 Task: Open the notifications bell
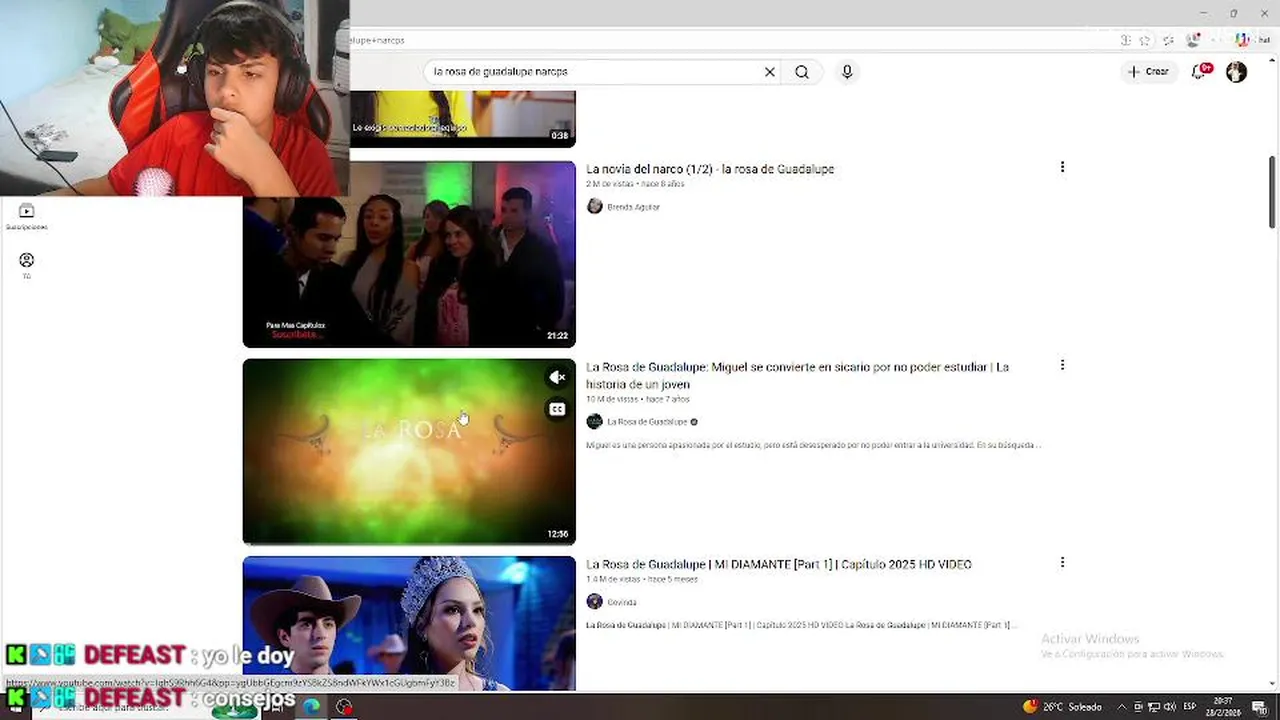[1199, 72]
